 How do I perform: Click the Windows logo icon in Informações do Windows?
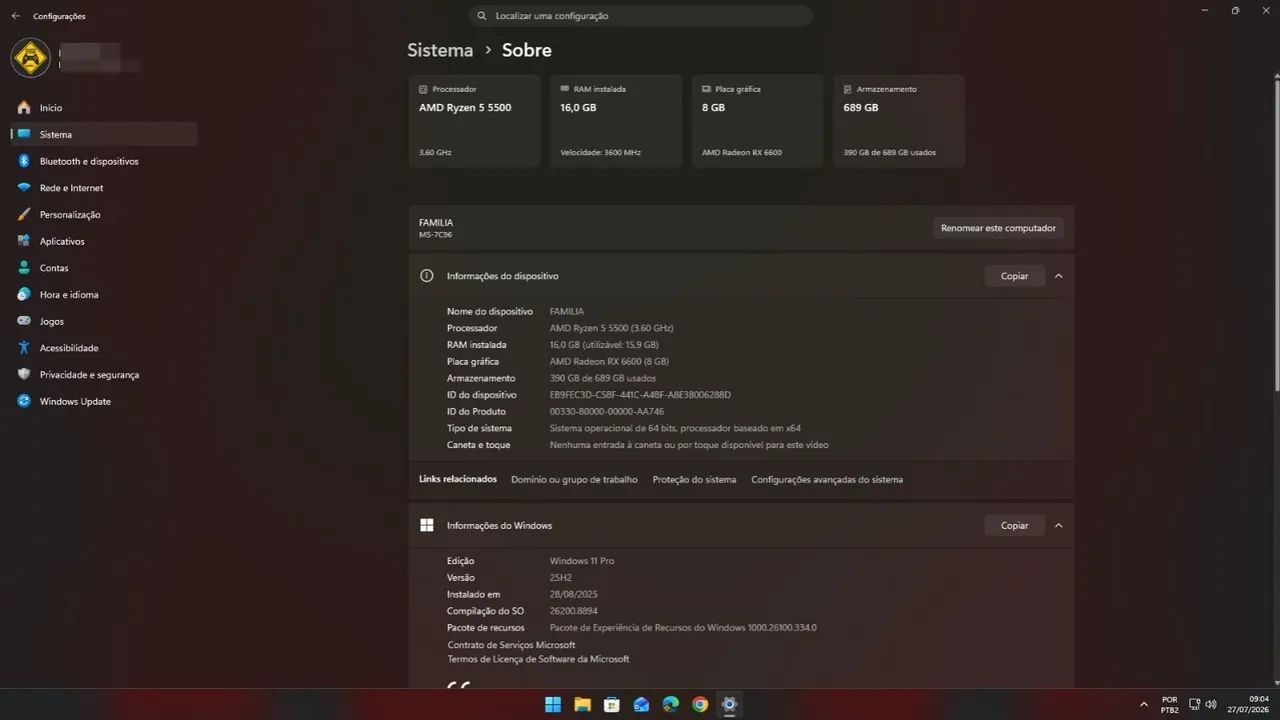pos(427,526)
